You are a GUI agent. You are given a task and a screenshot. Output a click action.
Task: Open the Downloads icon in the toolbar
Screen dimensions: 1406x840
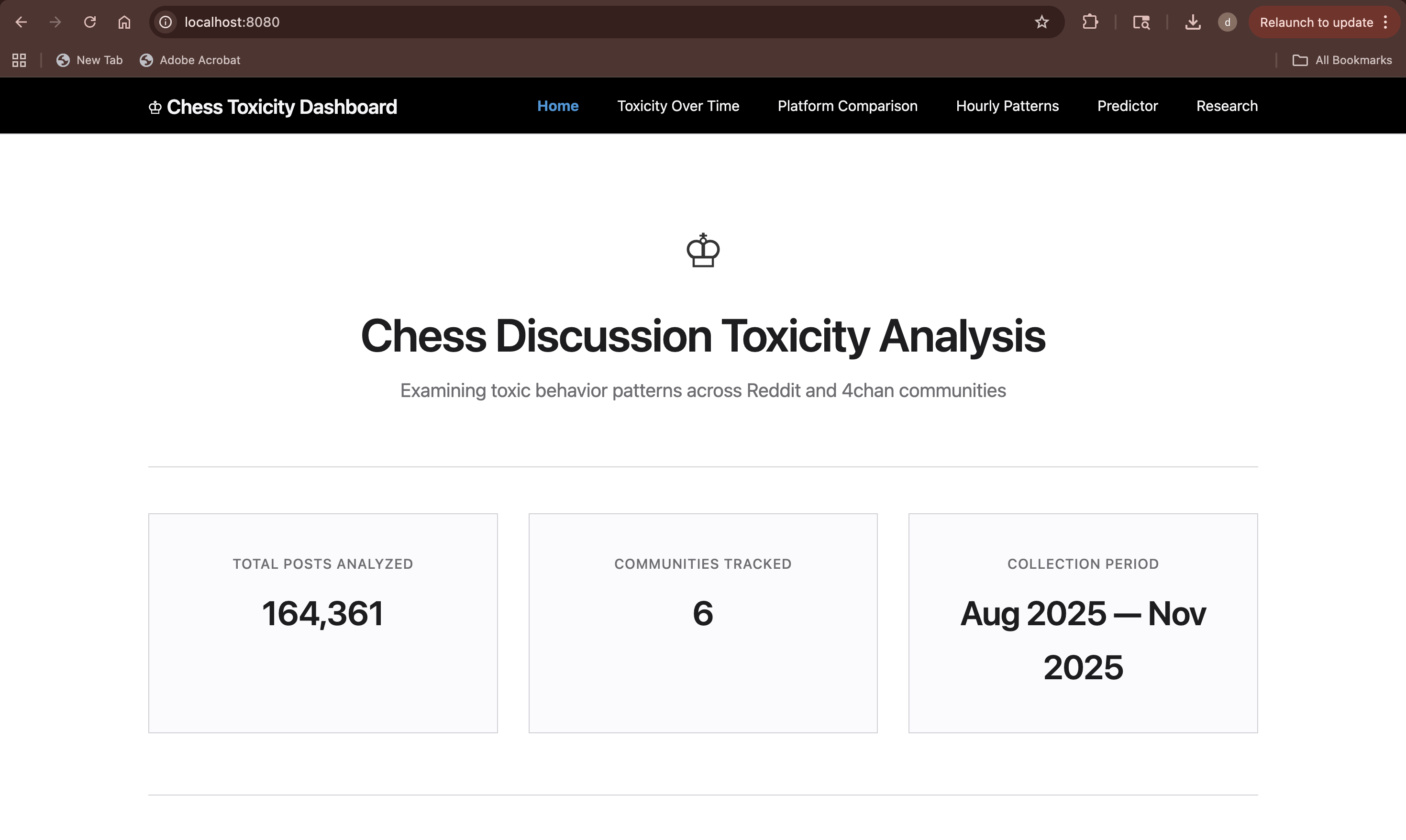click(x=1193, y=22)
